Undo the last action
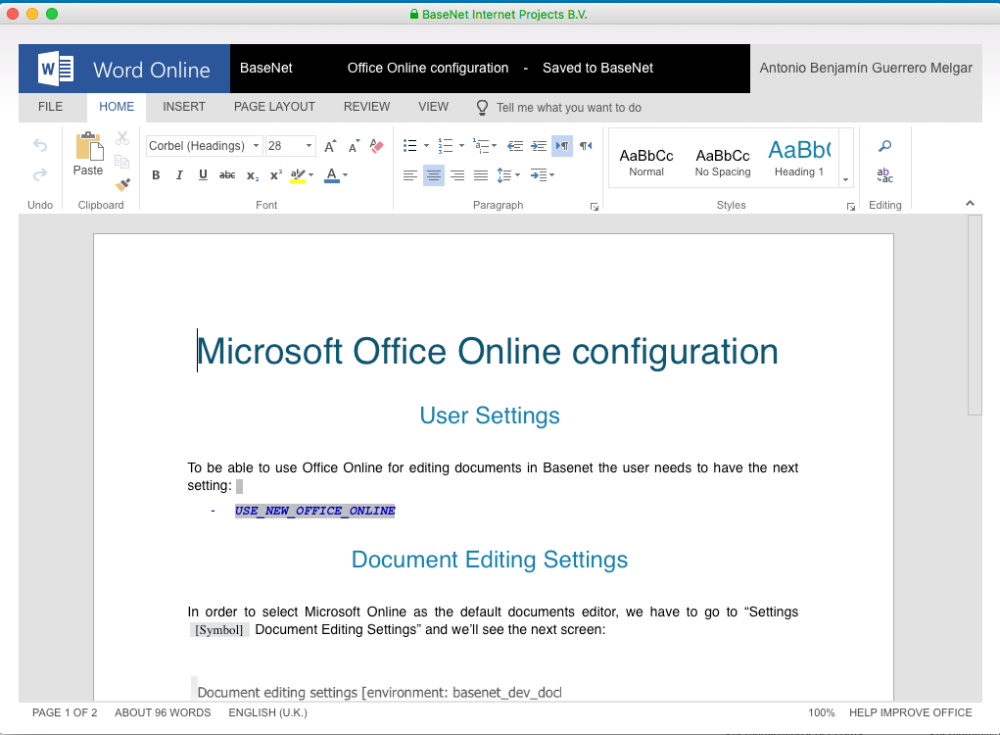This screenshot has height=735, width=1000. [x=40, y=145]
